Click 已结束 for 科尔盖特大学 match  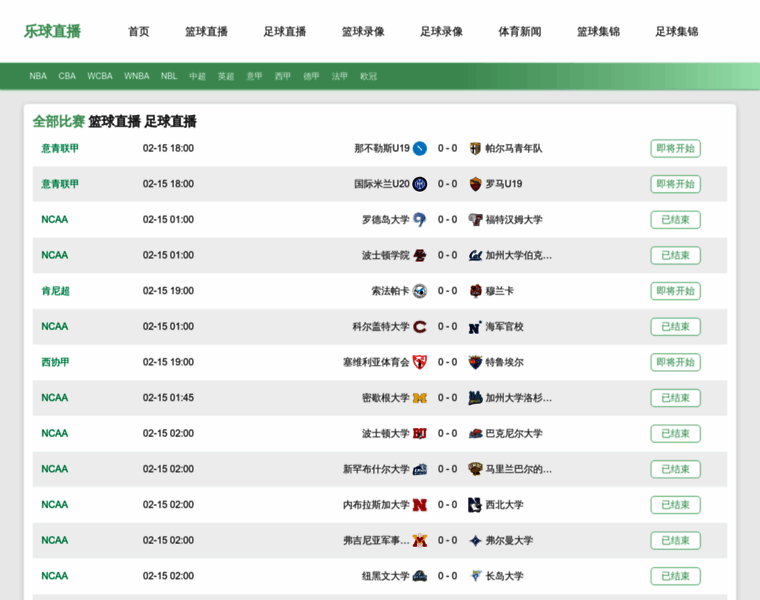[675, 327]
